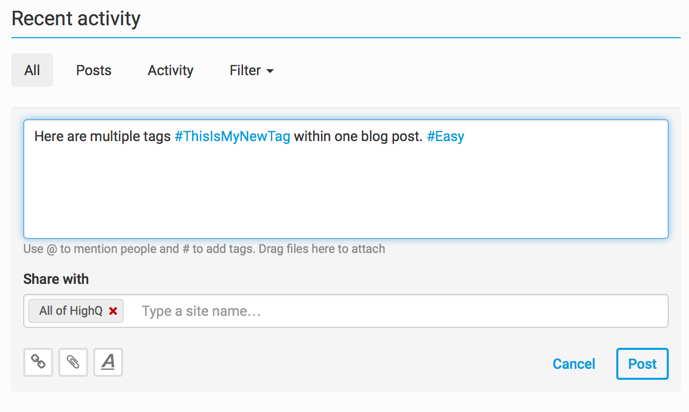Focus the Type a site name field

click(400, 311)
